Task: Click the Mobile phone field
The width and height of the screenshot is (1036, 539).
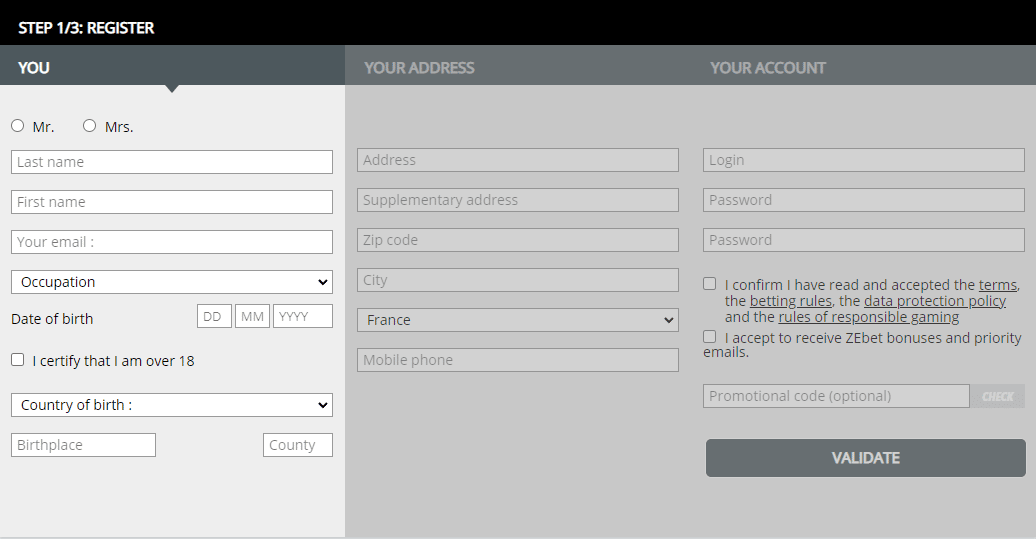Action: (x=518, y=360)
